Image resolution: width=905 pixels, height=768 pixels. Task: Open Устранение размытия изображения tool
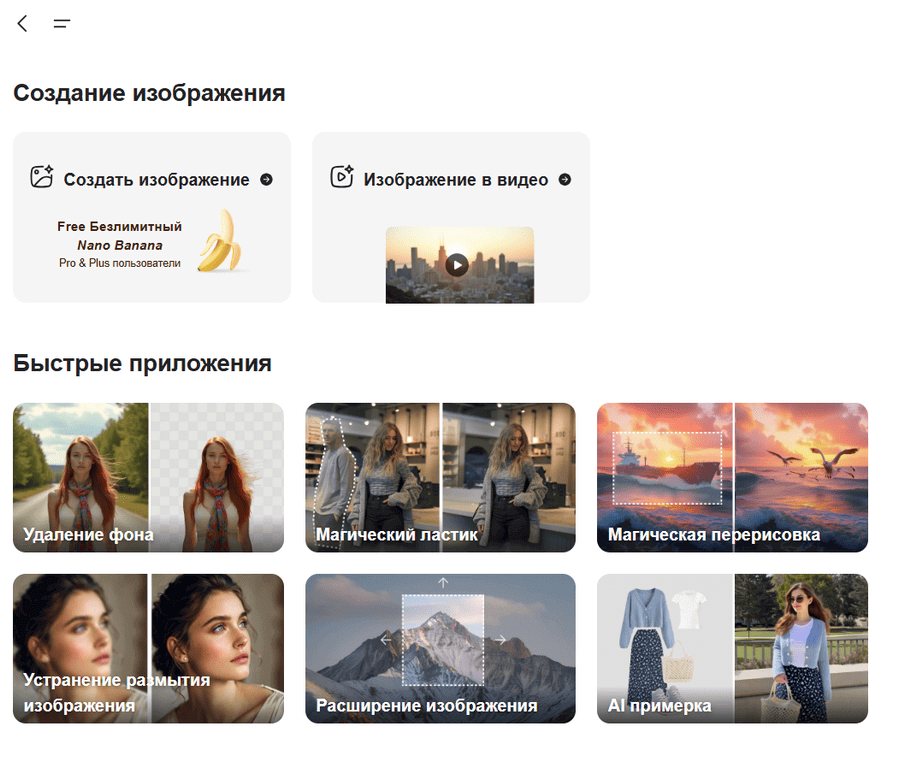148,648
